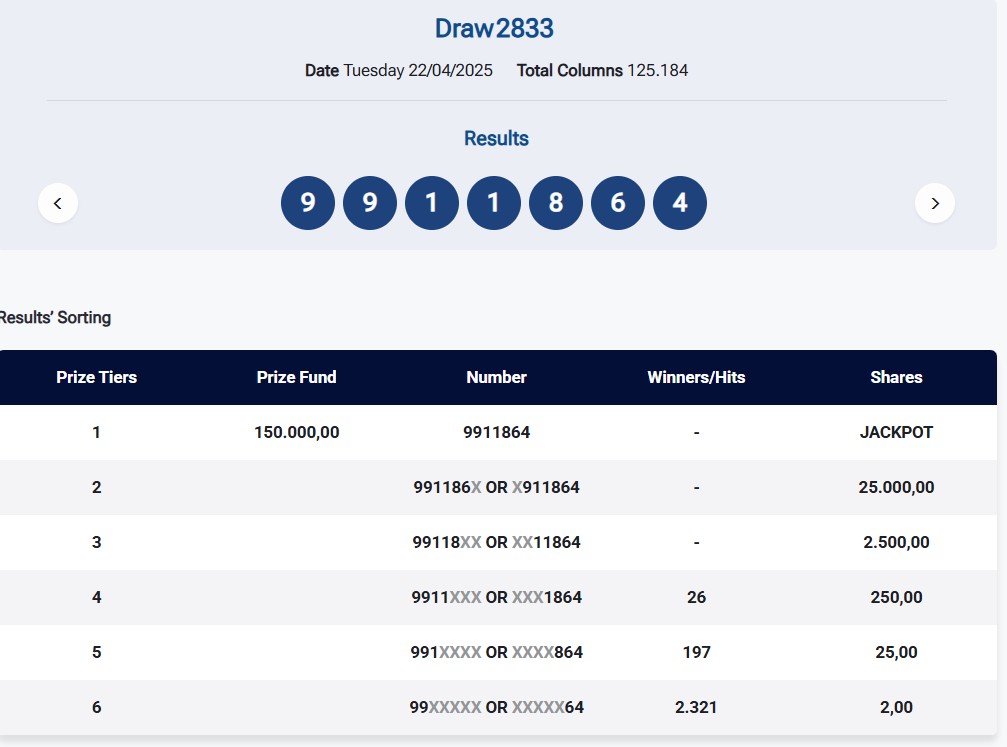
Task: Go to the previous draw with left arrow
Action: 58,203
